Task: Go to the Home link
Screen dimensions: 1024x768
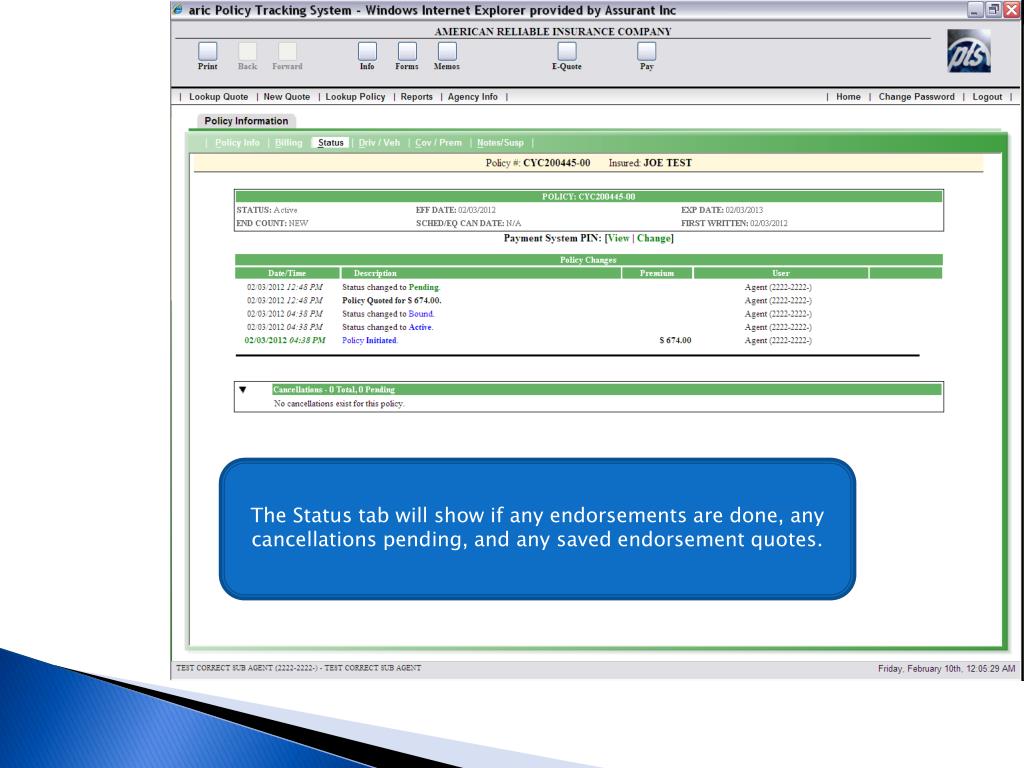Action: [848, 97]
